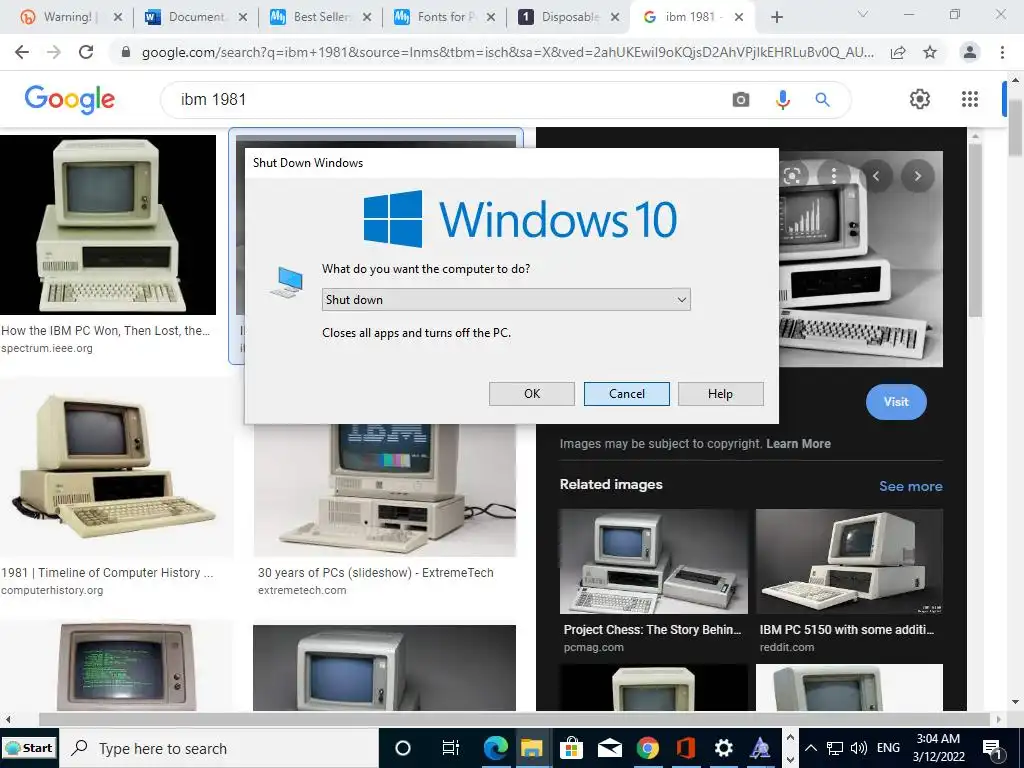Open network icon in system tray

[835, 748]
